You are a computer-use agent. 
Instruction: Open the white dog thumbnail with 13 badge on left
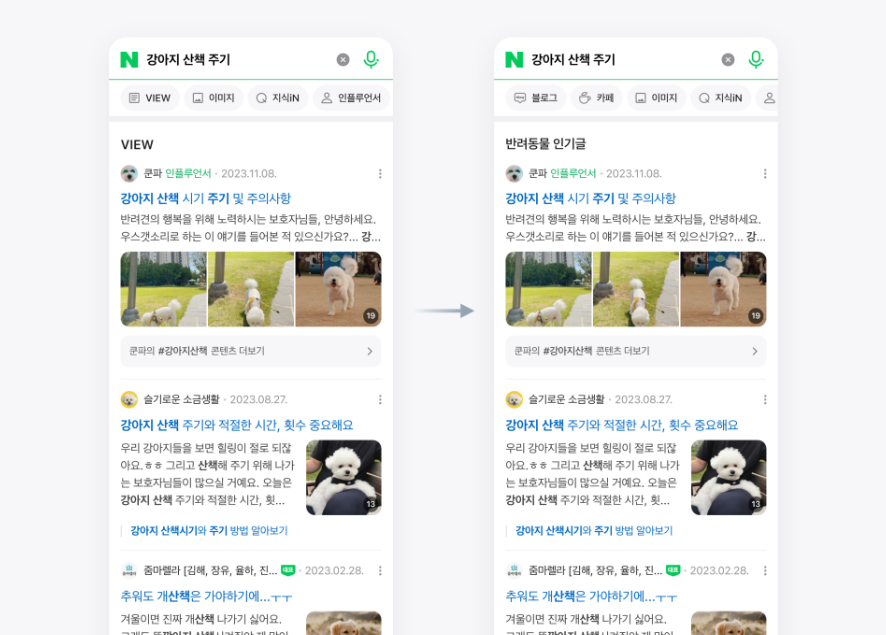point(344,477)
